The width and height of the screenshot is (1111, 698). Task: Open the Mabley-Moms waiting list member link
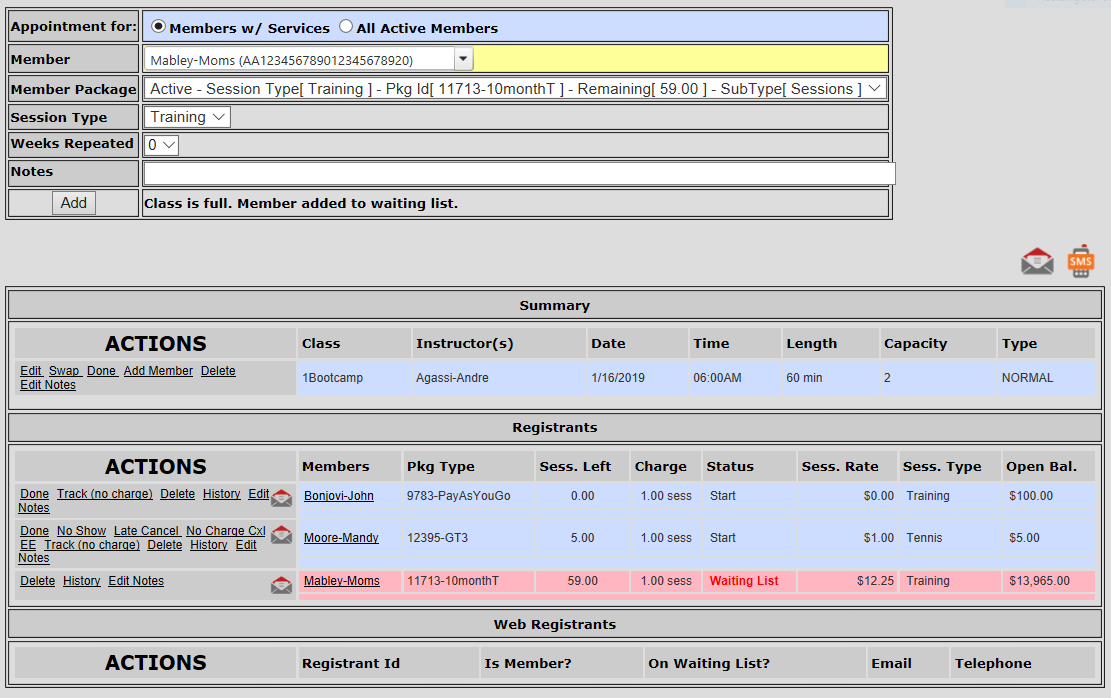tap(341, 581)
